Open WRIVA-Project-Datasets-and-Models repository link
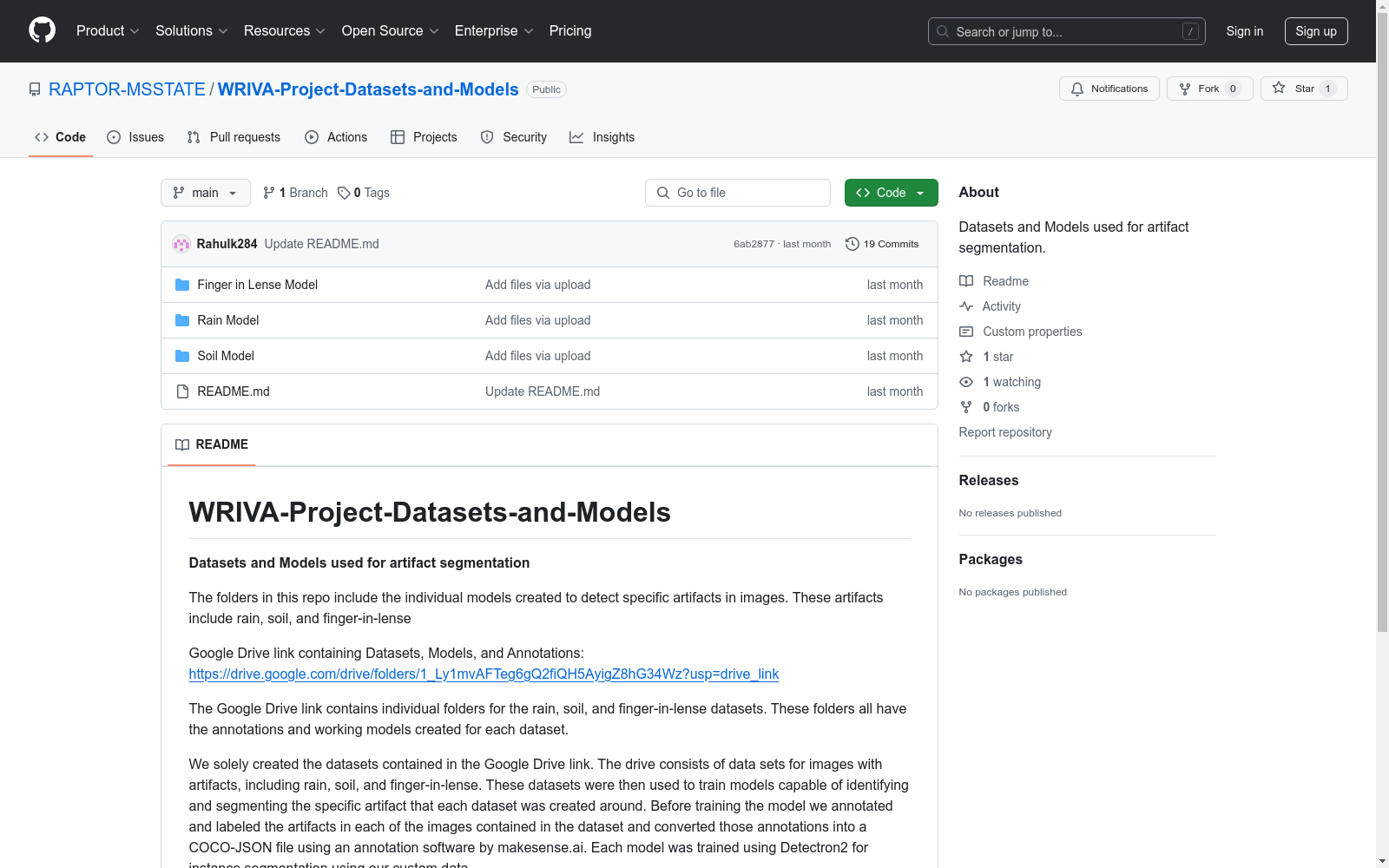 pyautogui.click(x=368, y=89)
